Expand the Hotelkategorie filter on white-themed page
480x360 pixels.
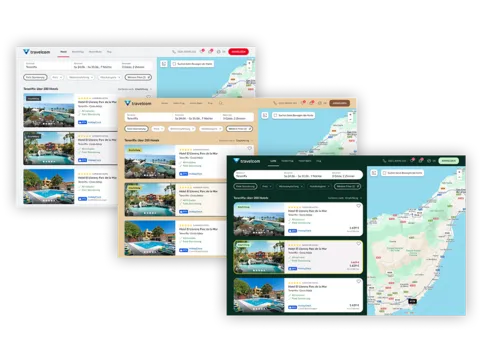(110, 77)
